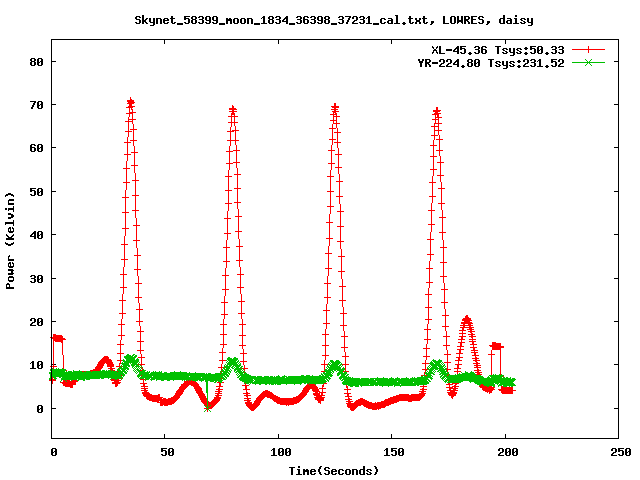Click the green cross legend marker for YR

(588, 63)
